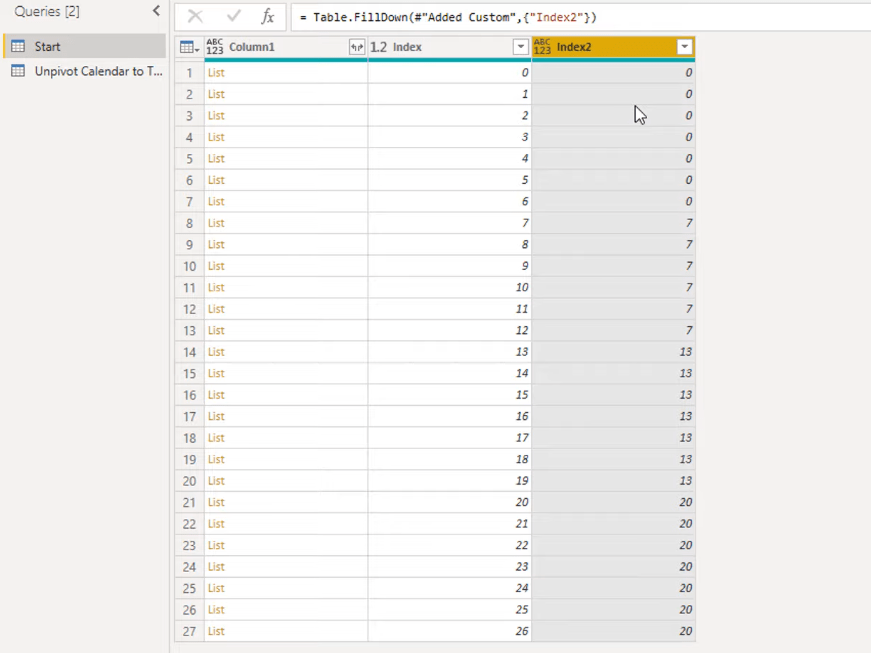Select row number 12

pos(189,309)
